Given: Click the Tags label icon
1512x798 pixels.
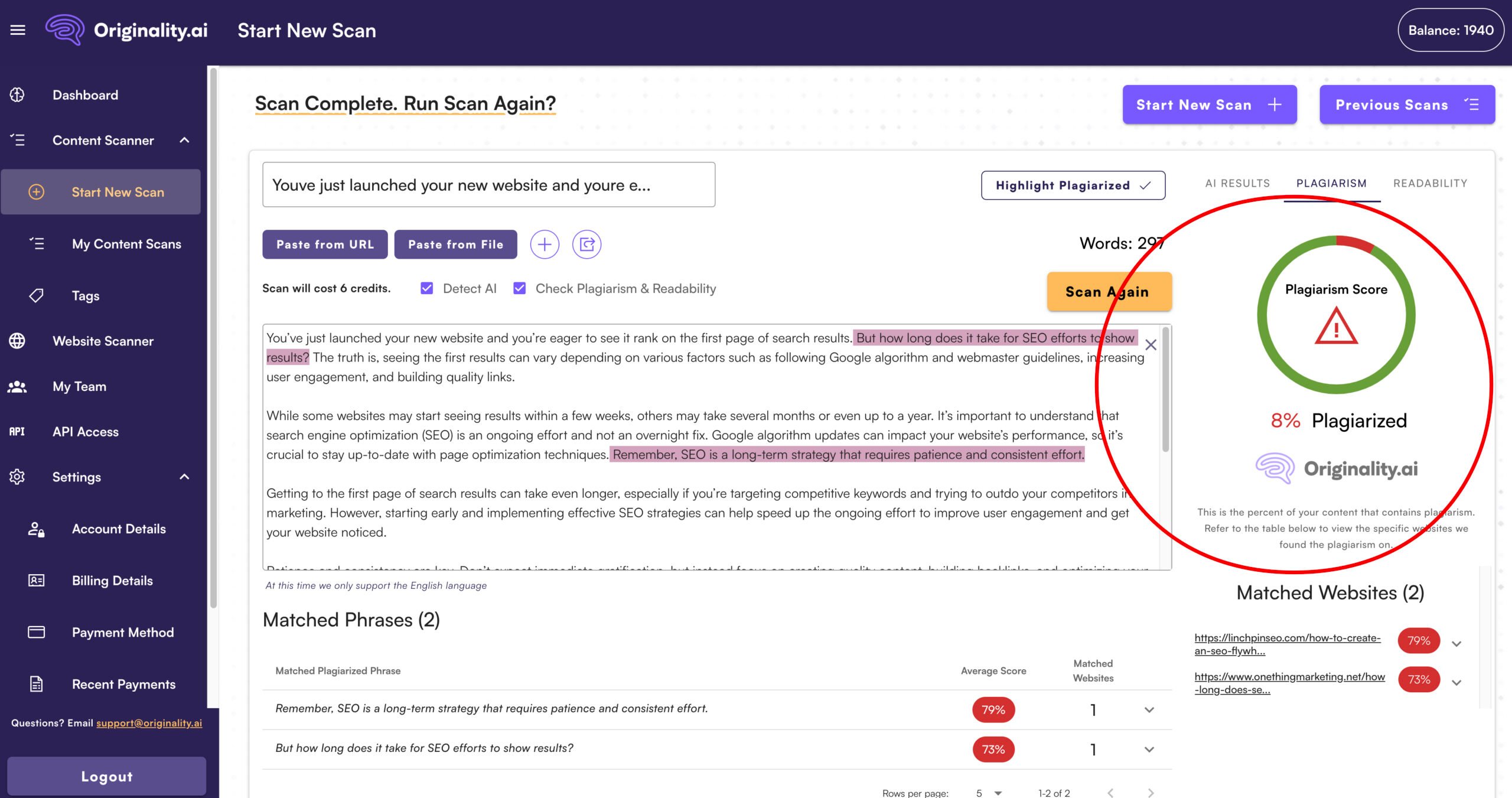Looking at the screenshot, I should (x=36, y=295).
